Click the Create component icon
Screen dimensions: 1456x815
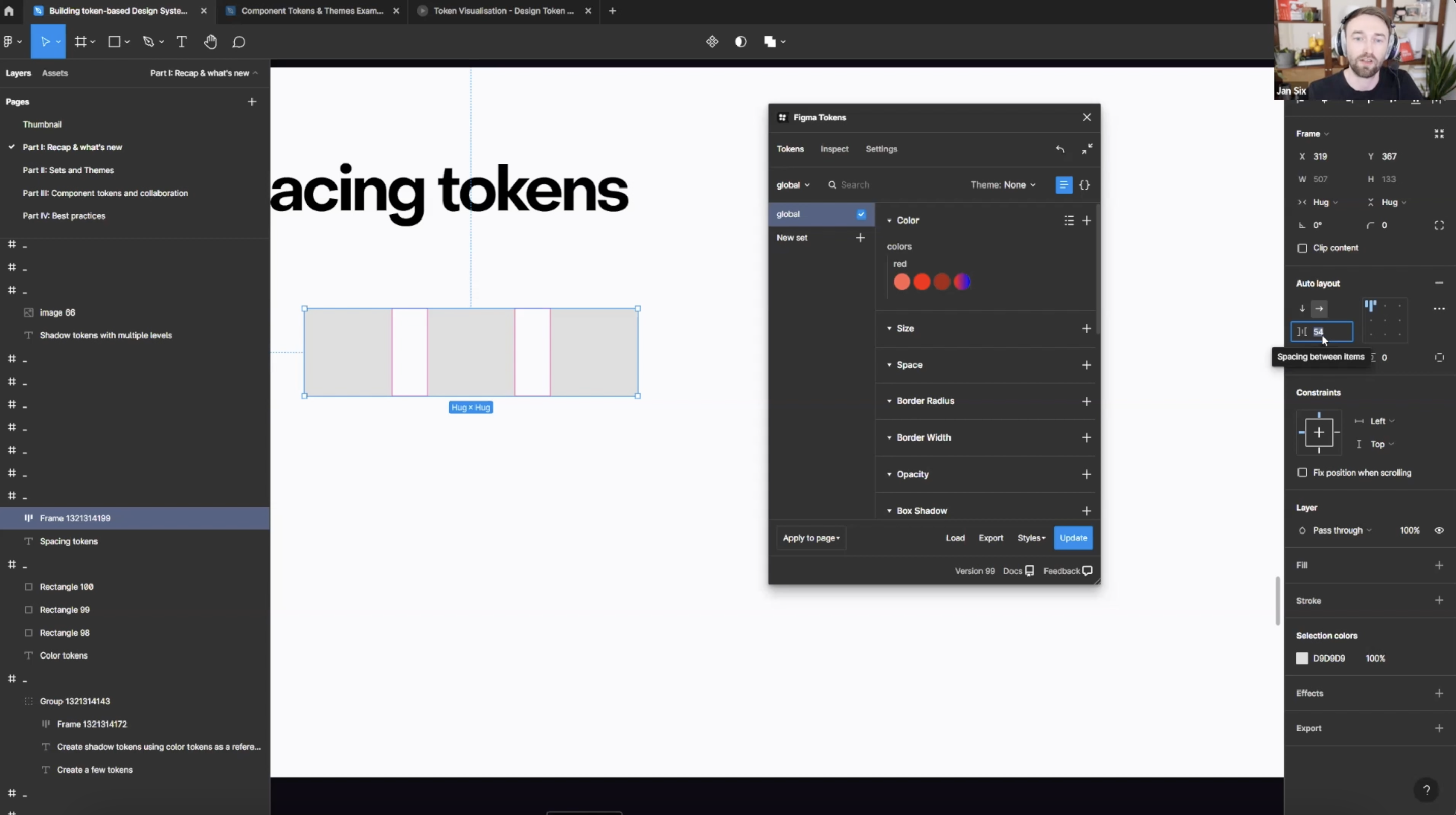pos(712,41)
